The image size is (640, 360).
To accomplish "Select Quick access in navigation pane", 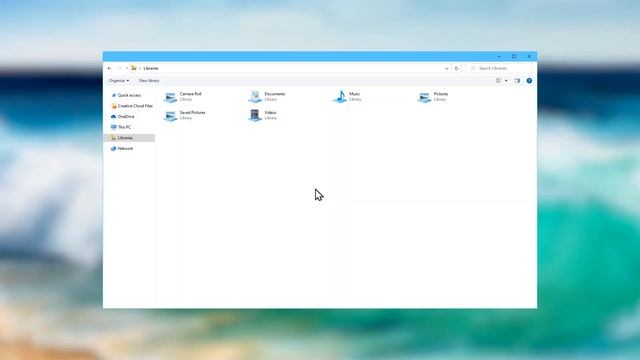I will click(x=129, y=95).
